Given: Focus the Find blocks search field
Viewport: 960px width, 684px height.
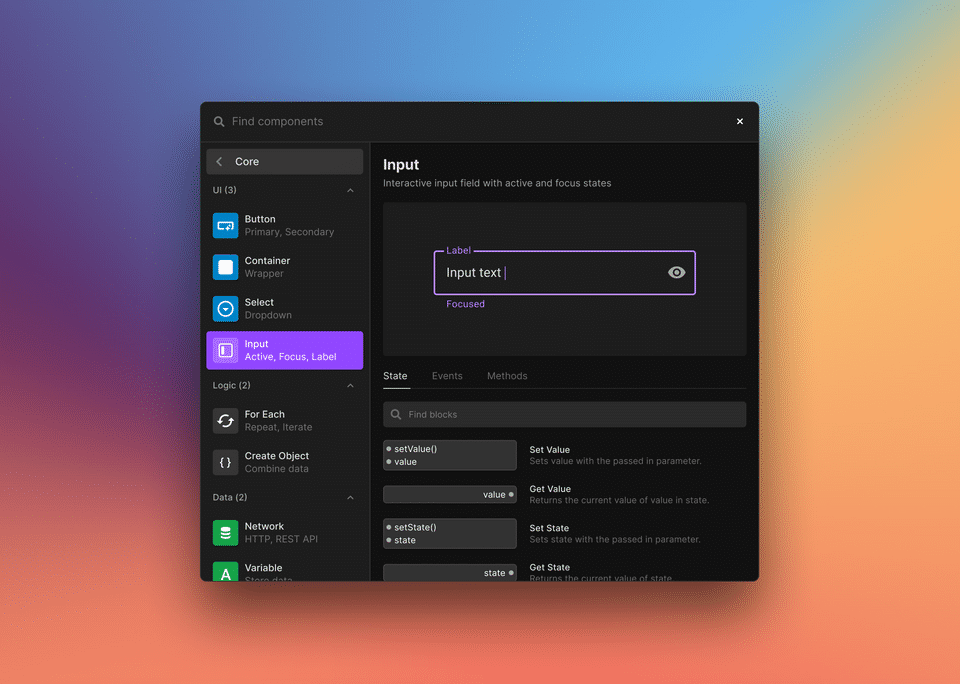Looking at the screenshot, I should point(564,415).
